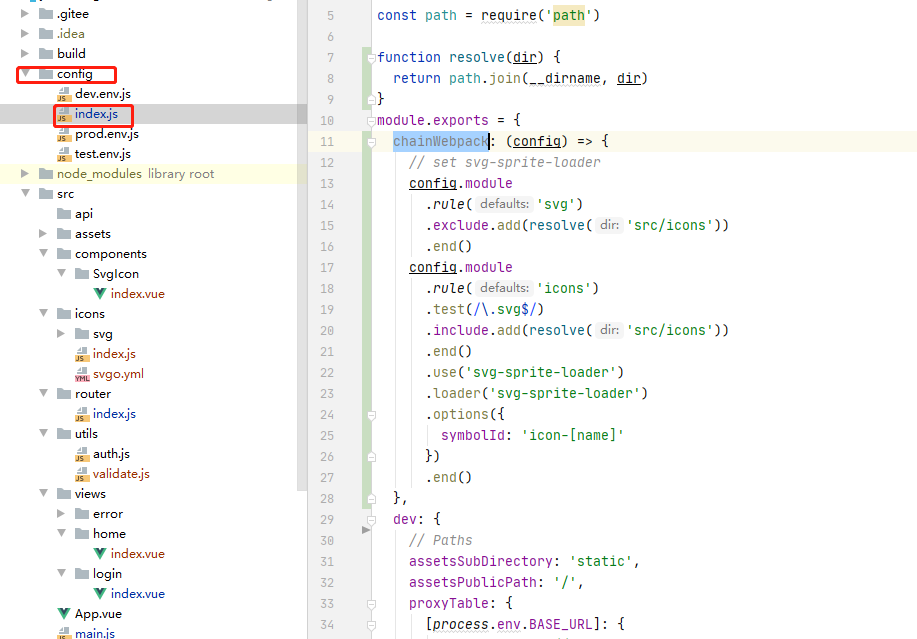Collapse the src folder arrow

pos(25,194)
